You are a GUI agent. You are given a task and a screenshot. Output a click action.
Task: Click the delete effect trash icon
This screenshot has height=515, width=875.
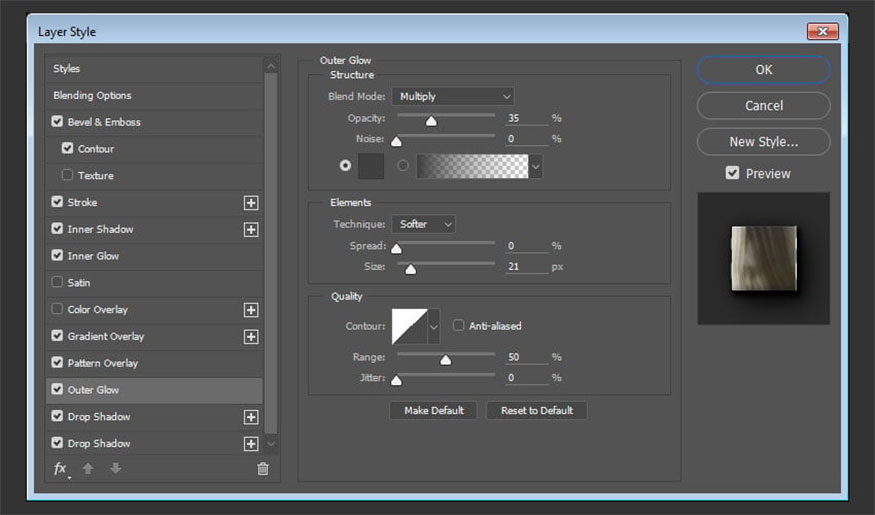click(263, 468)
